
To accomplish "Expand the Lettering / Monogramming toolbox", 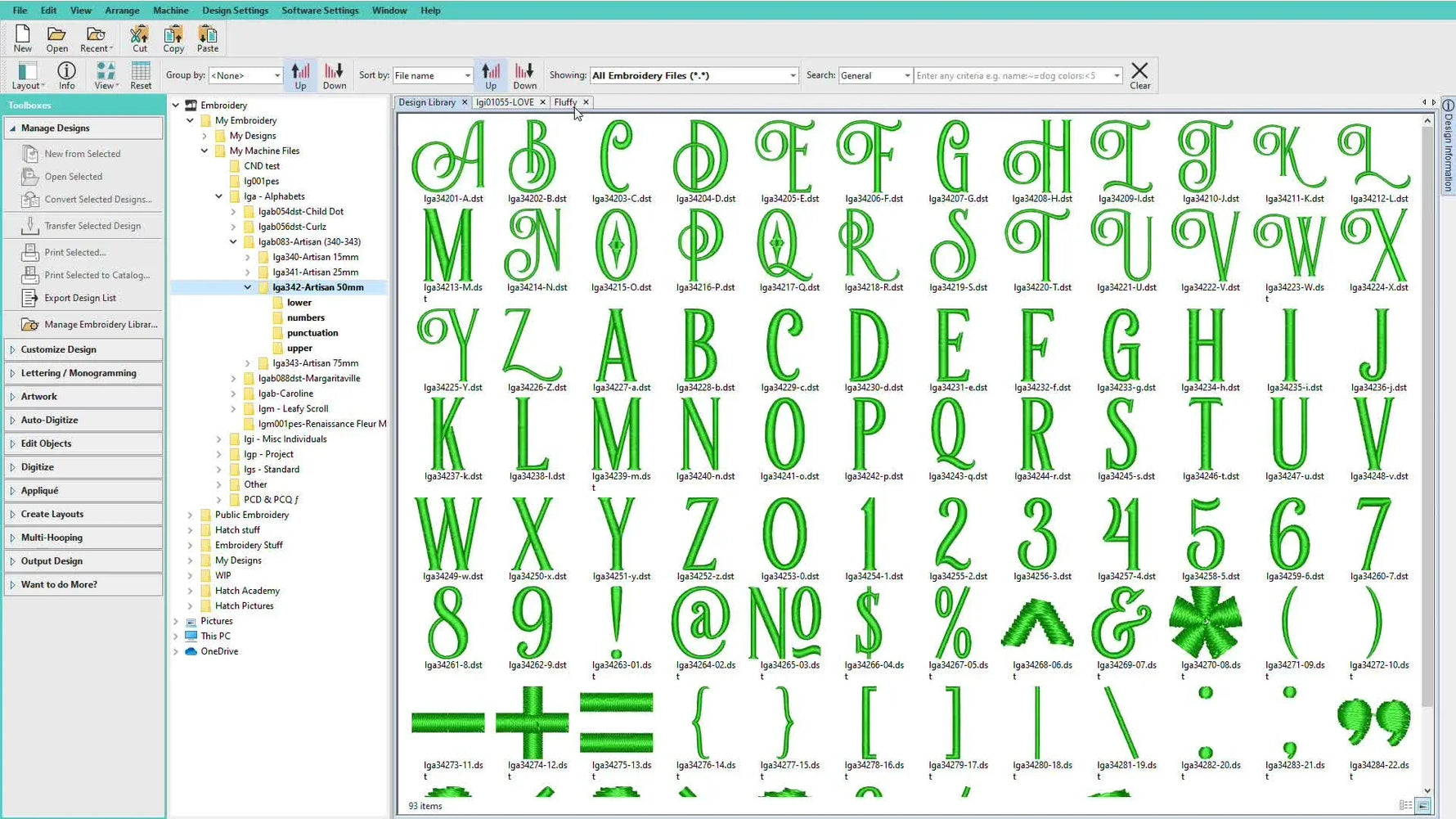I will (x=83, y=373).
